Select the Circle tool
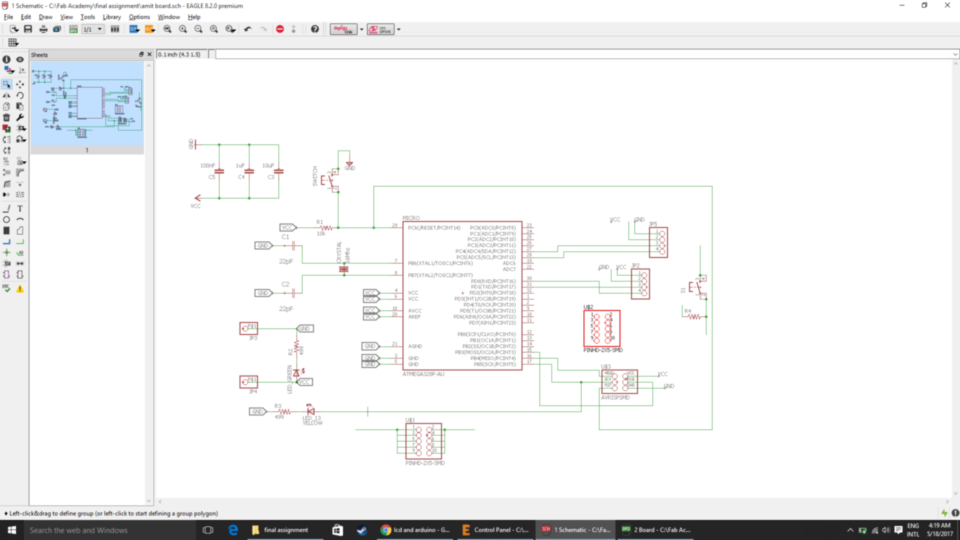The height and width of the screenshot is (540, 960). [7, 220]
